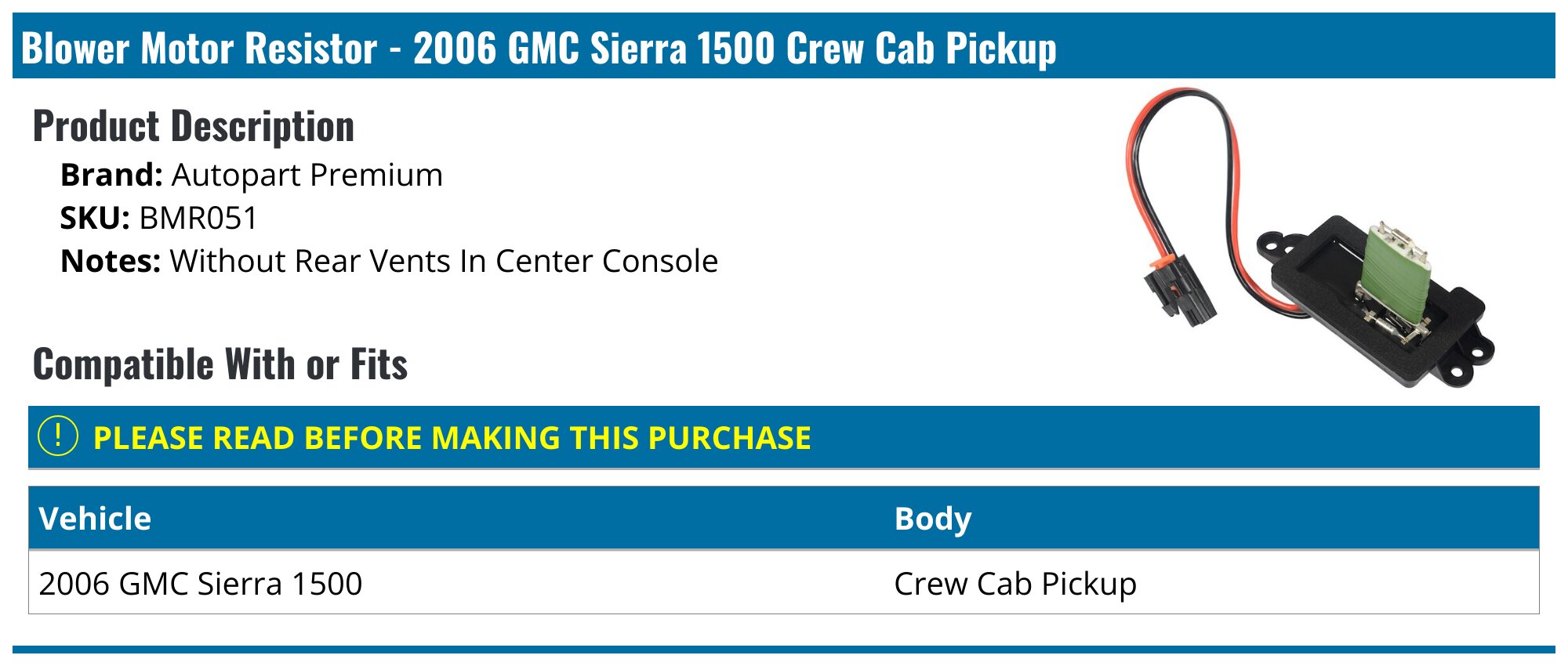Click the Blower Motor Resistor title banner

coord(539,48)
